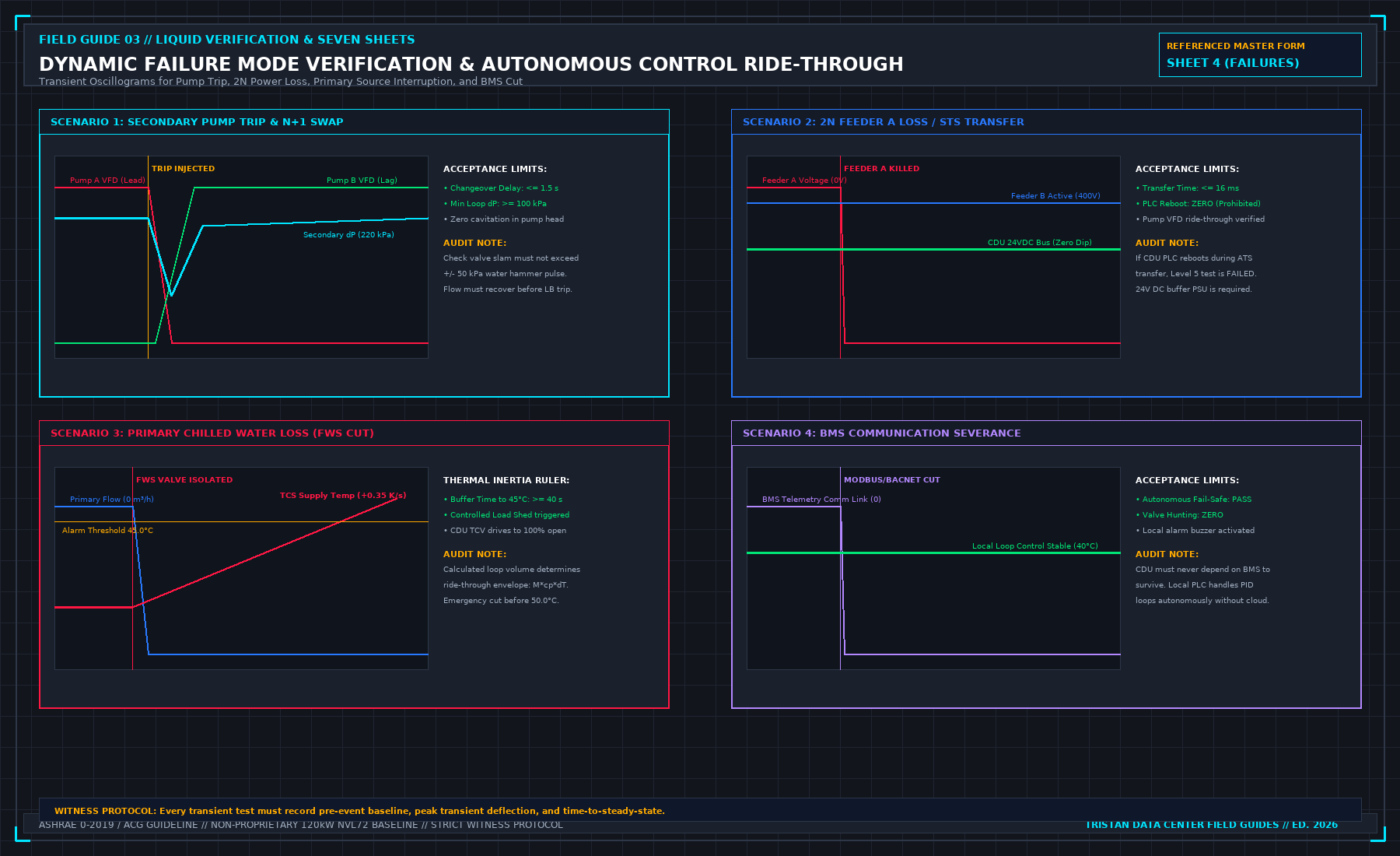
Task: Select the "CDU 24VDC Bus (Zero Dip)" trace label
Action: (x=1040, y=243)
